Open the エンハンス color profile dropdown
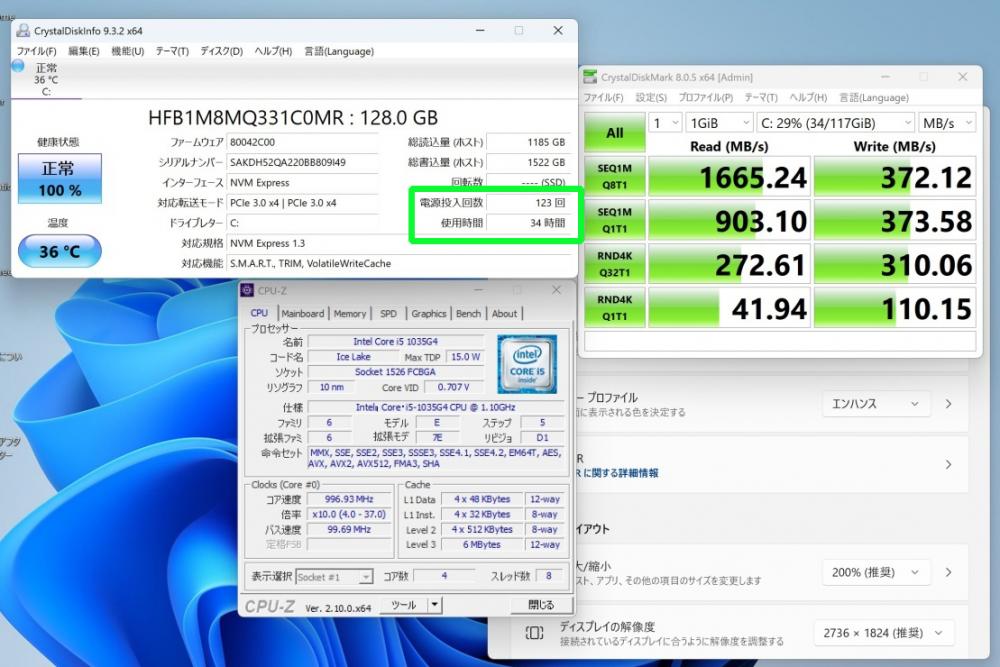Viewport: 1000px width, 667px height. click(x=875, y=404)
